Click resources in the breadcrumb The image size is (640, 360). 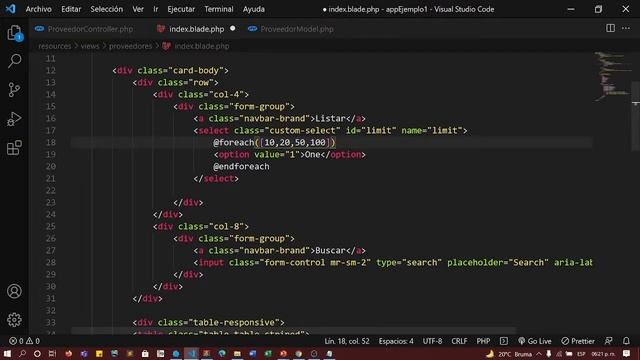(54, 46)
